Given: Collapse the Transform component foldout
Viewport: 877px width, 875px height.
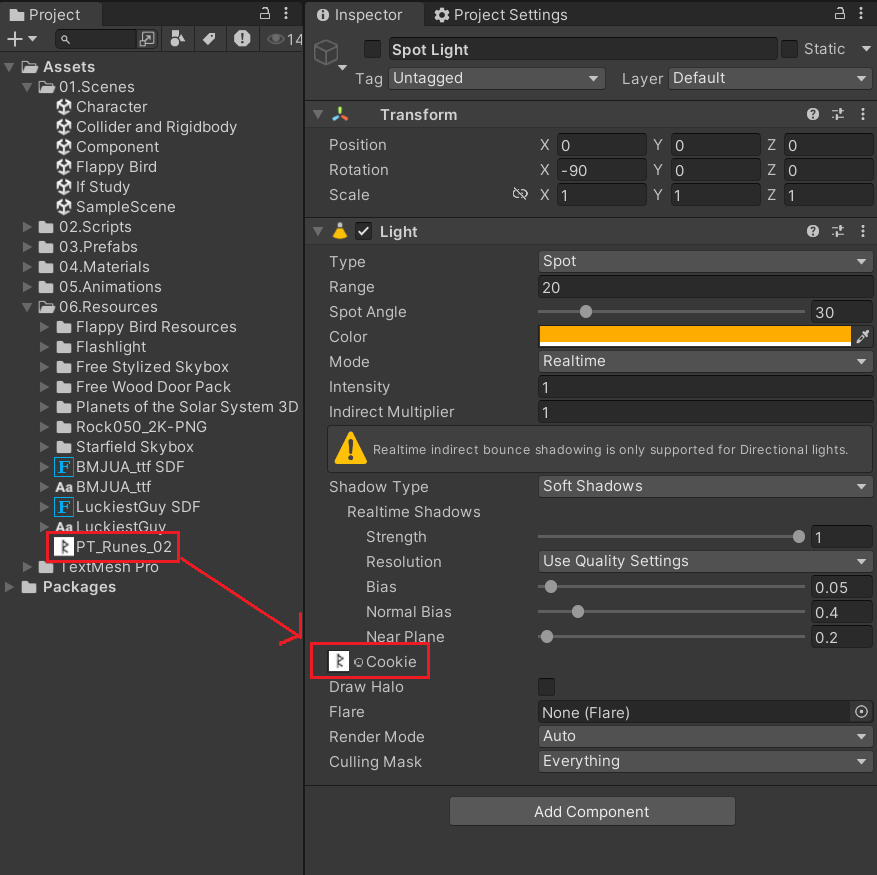Looking at the screenshot, I should click(x=318, y=115).
